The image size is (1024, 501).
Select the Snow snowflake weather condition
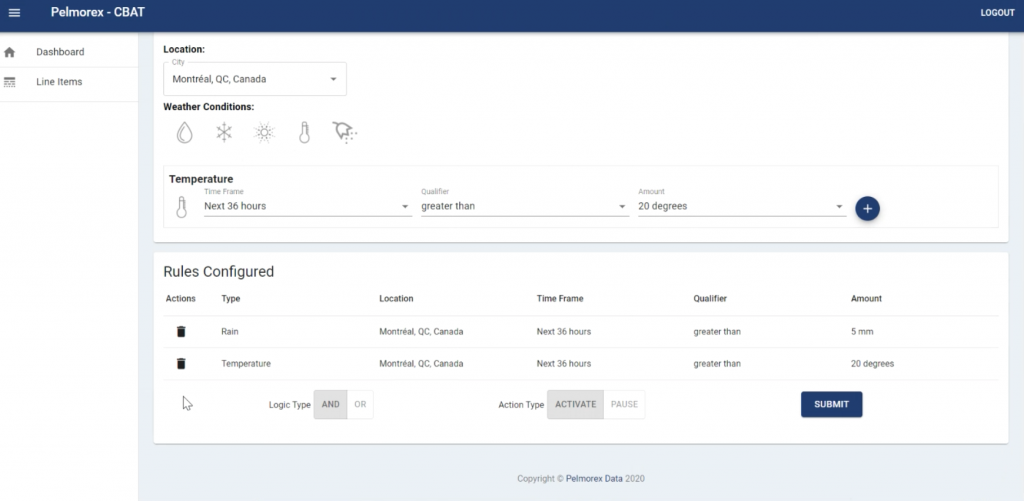pos(224,133)
